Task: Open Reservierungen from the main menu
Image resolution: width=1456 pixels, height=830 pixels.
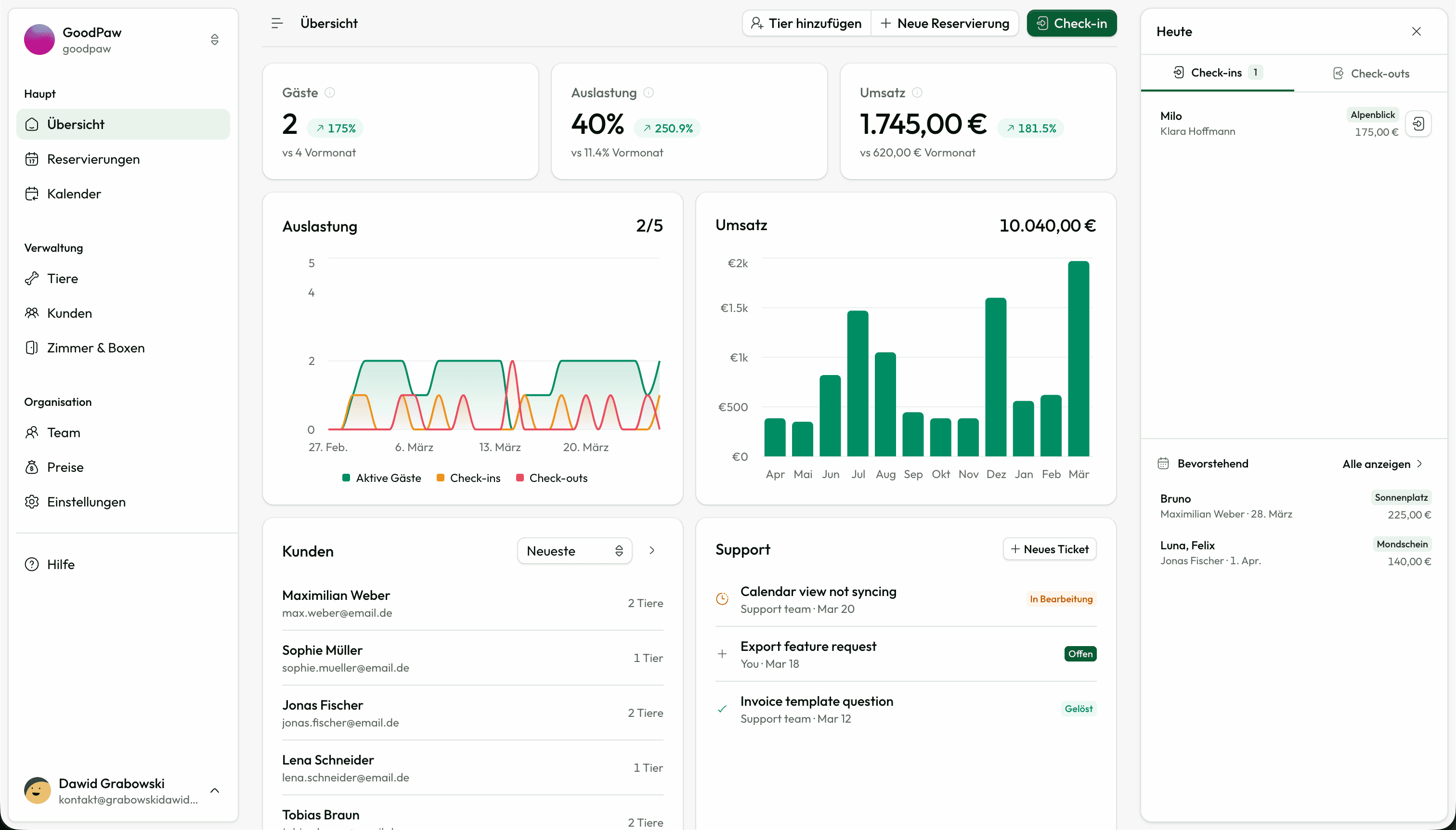Action: click(93, 159)
